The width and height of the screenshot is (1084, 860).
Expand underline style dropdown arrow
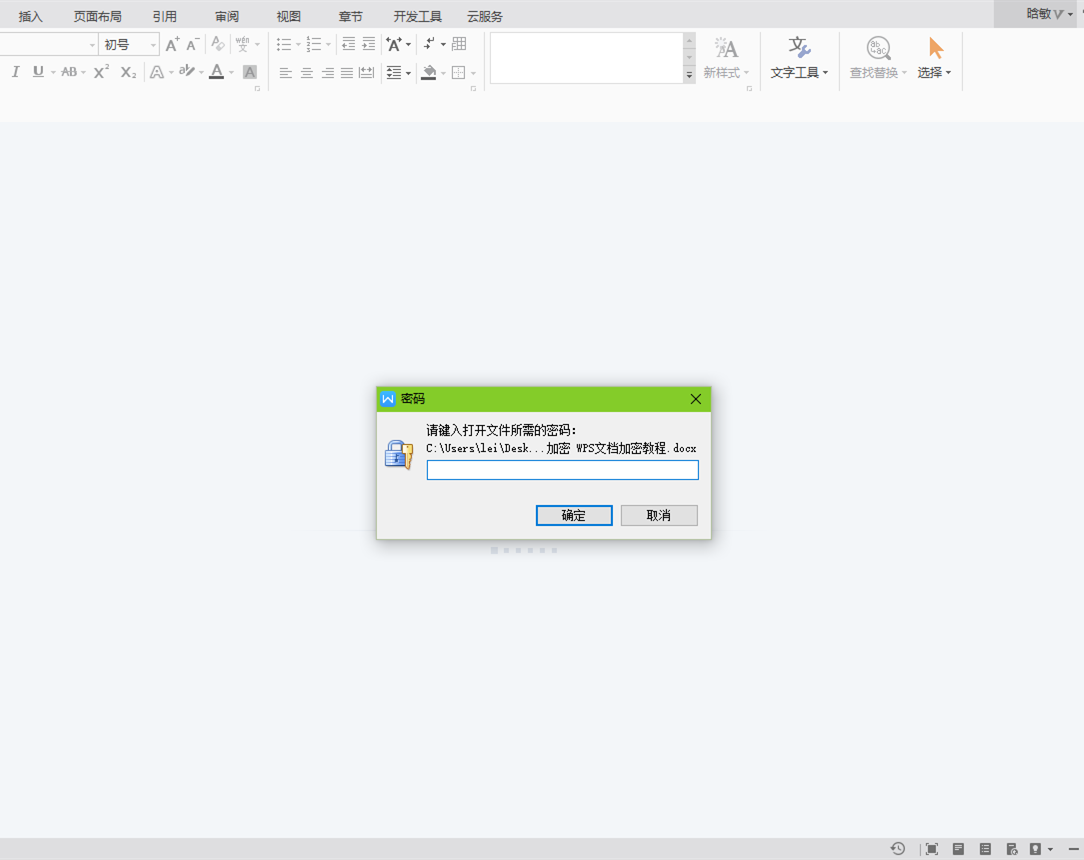point(53,73)
